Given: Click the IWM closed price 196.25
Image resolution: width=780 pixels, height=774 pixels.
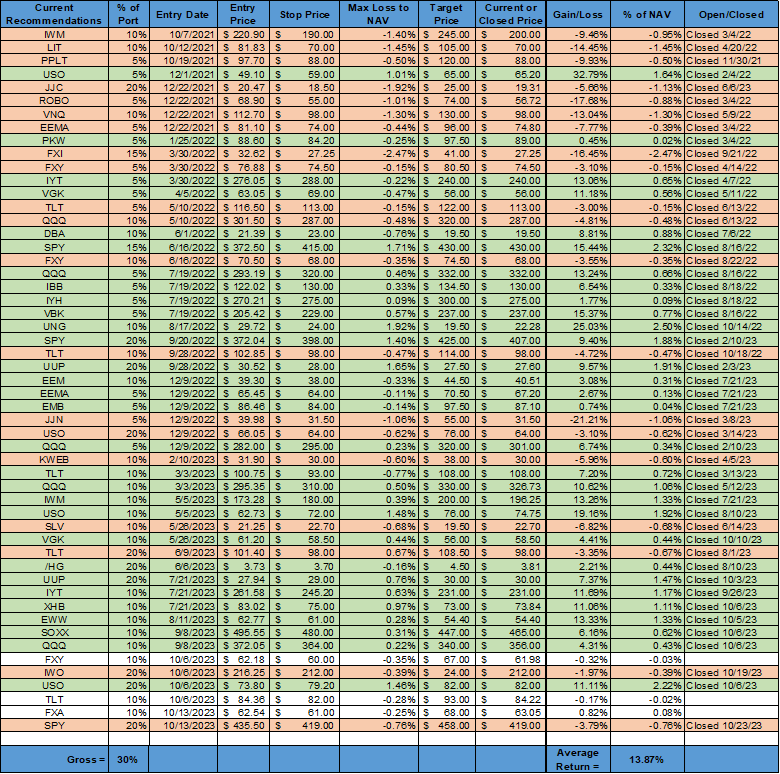Looking at the screenshot, I should pyautogui.click(x=510, y=499).
